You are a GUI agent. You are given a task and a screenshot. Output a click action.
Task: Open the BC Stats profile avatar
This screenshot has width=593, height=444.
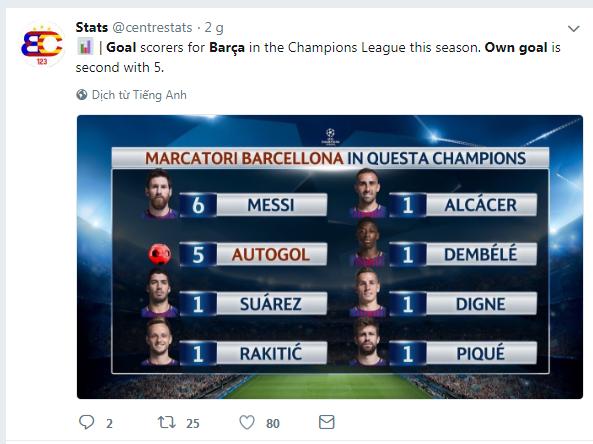pos(42,45)
